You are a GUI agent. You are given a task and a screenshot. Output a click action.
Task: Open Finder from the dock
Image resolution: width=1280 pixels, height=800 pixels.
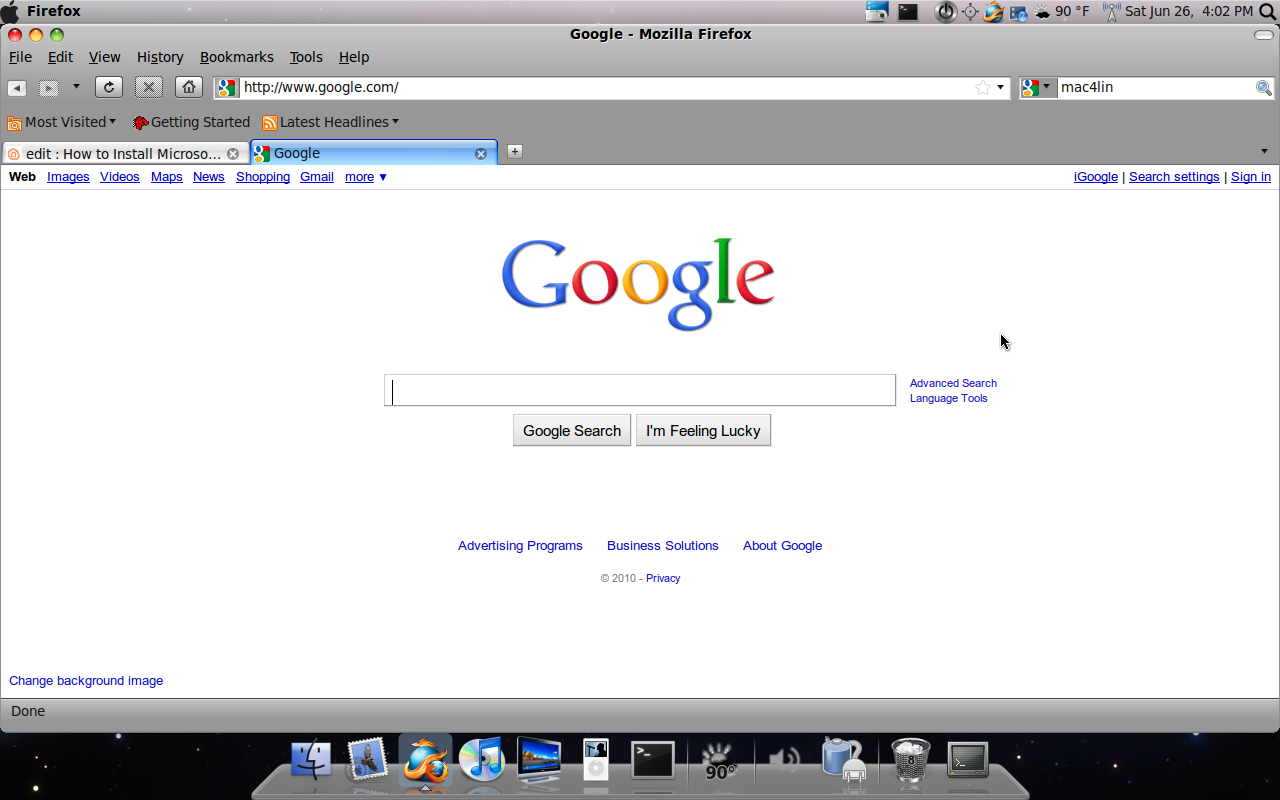point(311,760)
